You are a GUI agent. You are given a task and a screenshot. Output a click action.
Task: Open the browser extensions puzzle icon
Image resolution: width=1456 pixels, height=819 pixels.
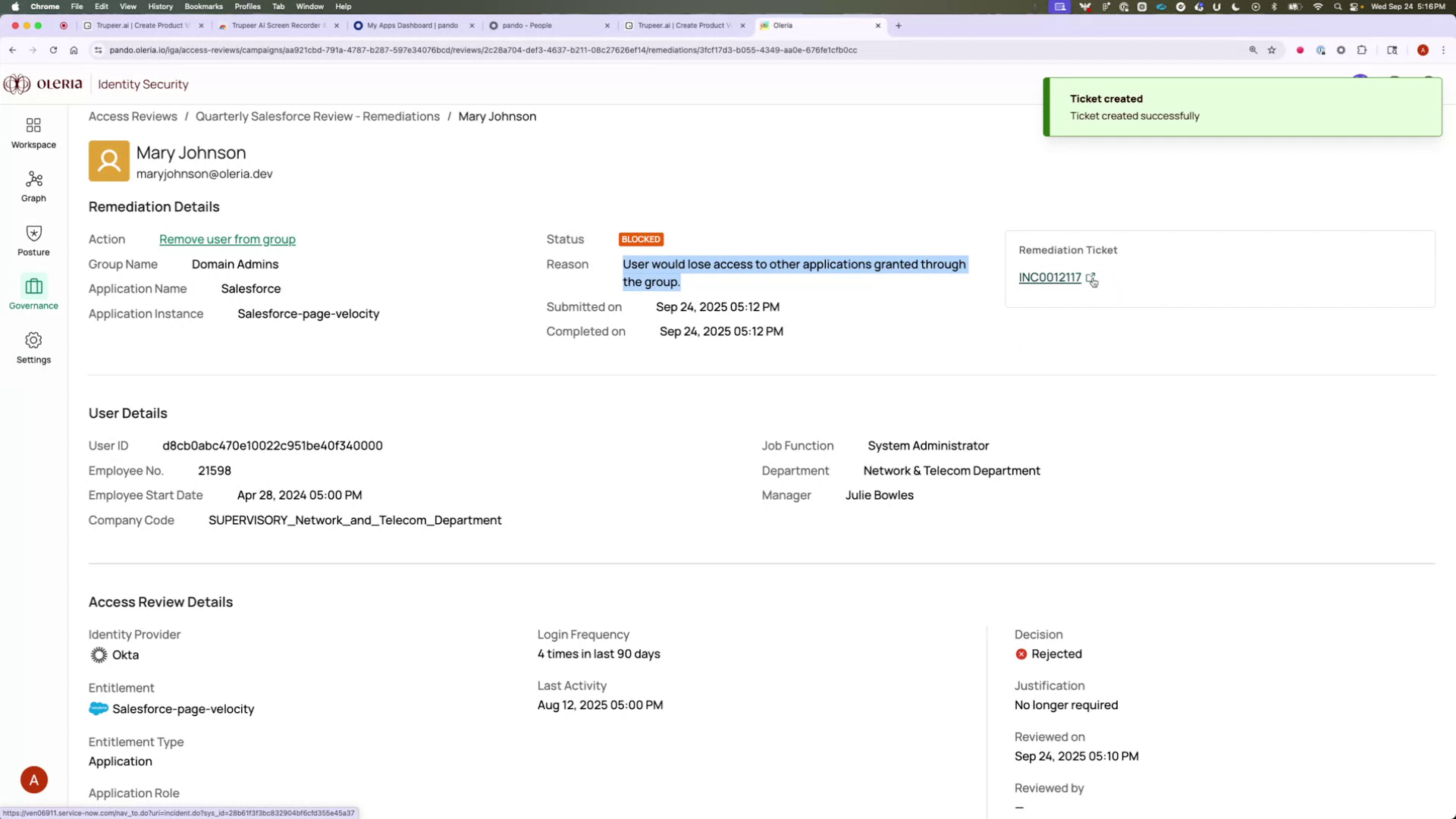1362,50
